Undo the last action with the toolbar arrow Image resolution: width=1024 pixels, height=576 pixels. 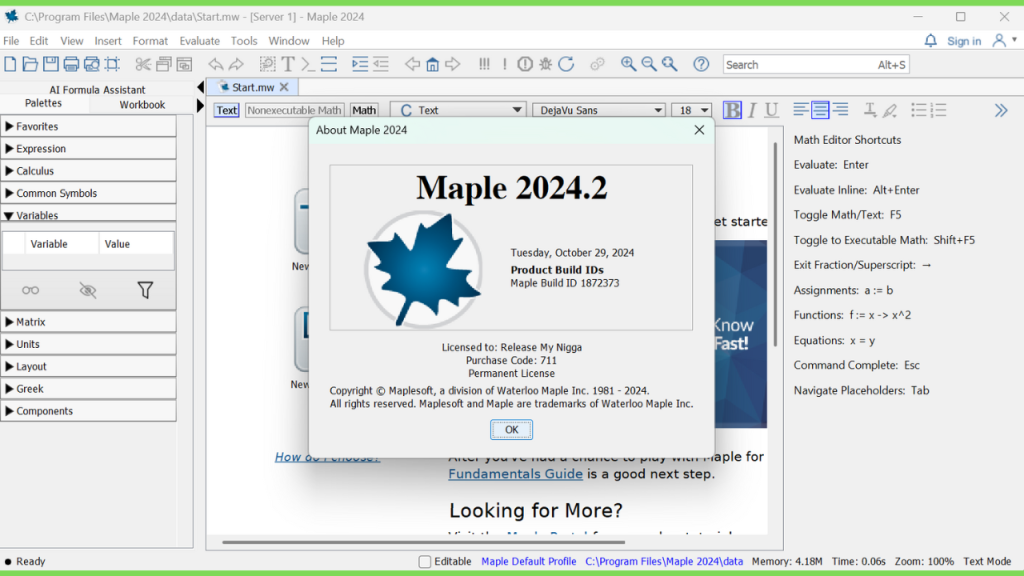pos(216,64)
